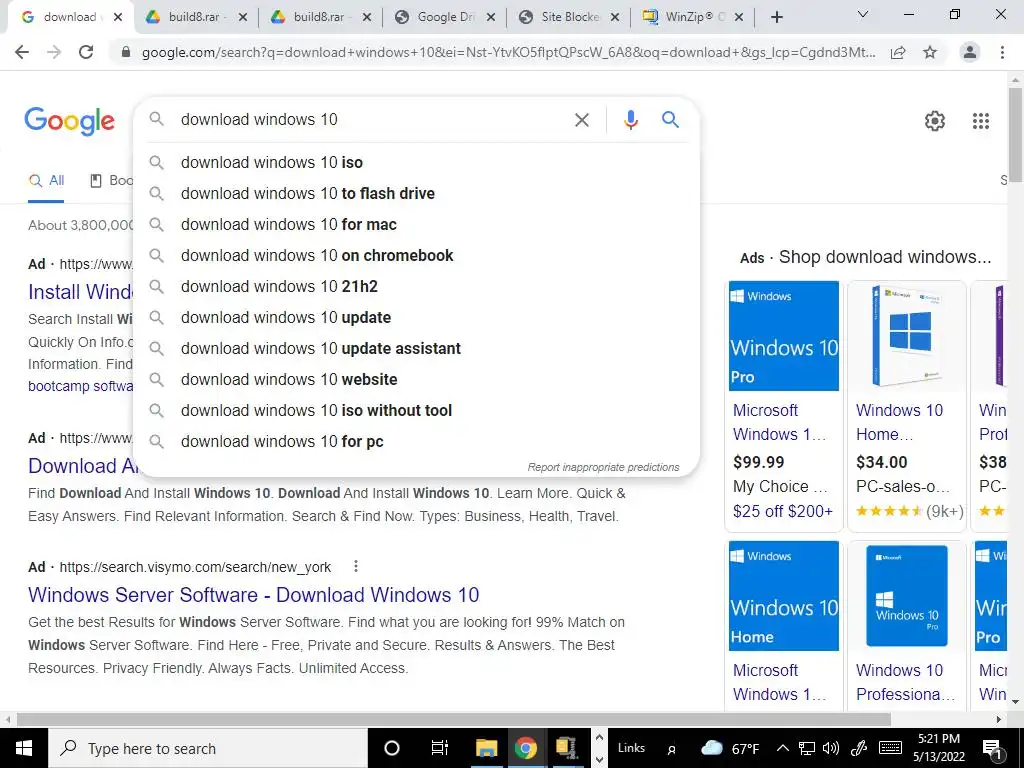Screen dimensions: 1024x768
Task: Open Windows Start menu
Action: point(24,748)
